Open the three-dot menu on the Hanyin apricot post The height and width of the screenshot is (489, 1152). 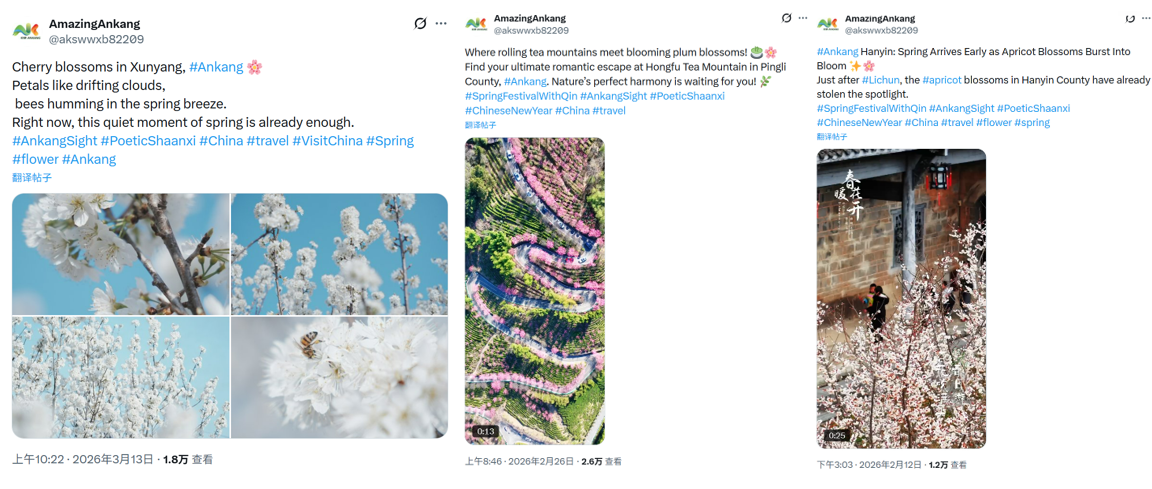1146,19
